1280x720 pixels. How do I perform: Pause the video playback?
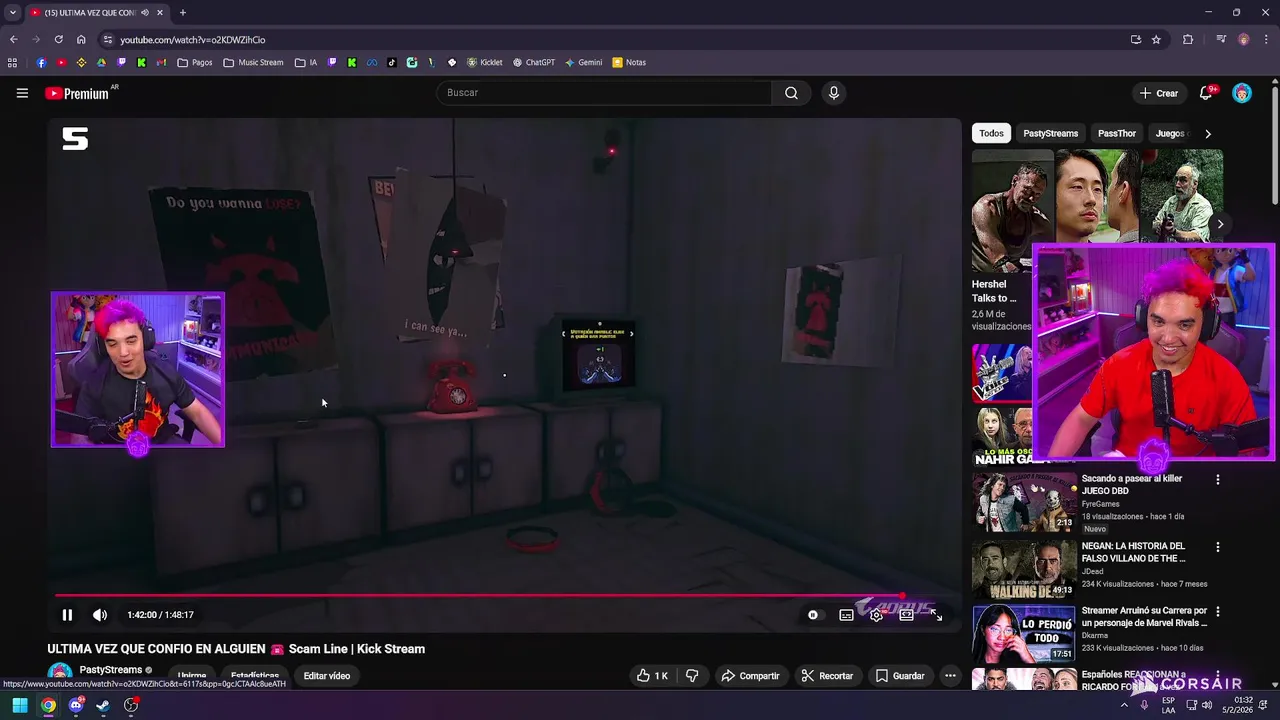[67, 615]
